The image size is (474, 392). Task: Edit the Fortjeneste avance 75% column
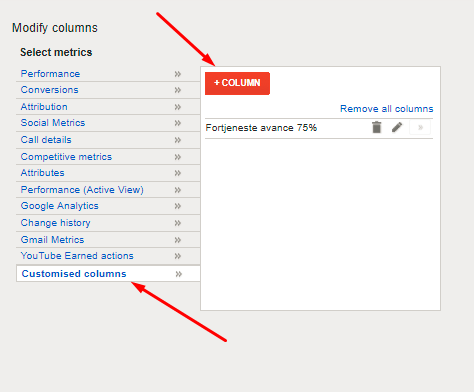397,127
